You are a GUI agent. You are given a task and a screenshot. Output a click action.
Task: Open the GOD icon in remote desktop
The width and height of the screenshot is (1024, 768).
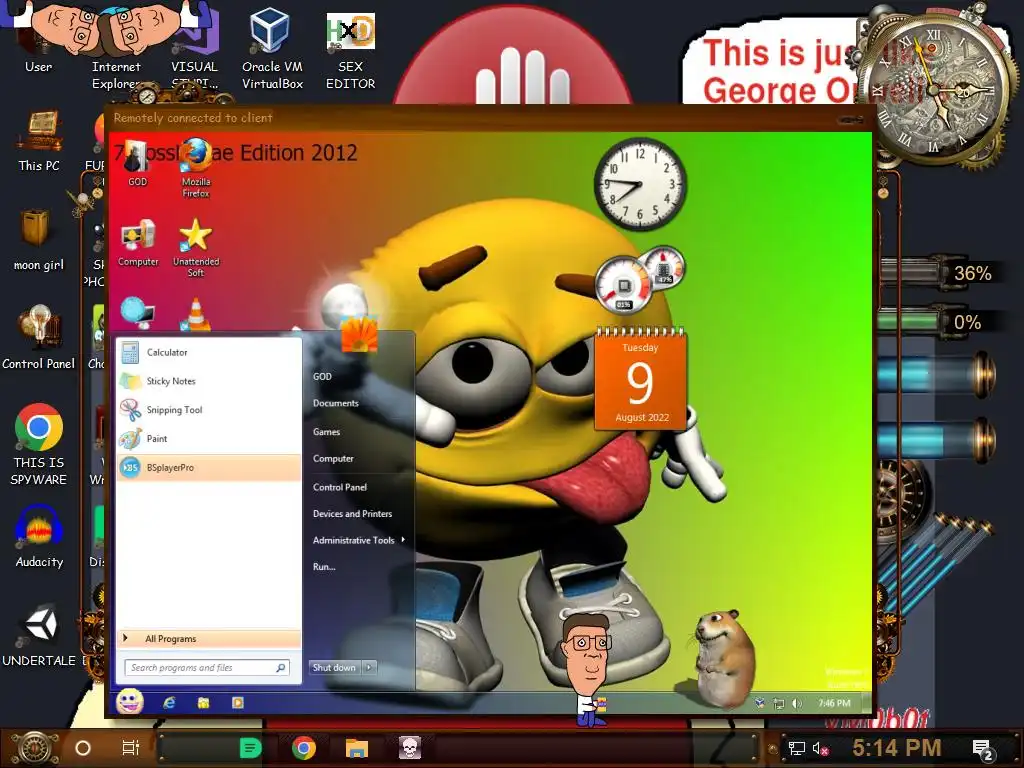click(x=137, y=165)
